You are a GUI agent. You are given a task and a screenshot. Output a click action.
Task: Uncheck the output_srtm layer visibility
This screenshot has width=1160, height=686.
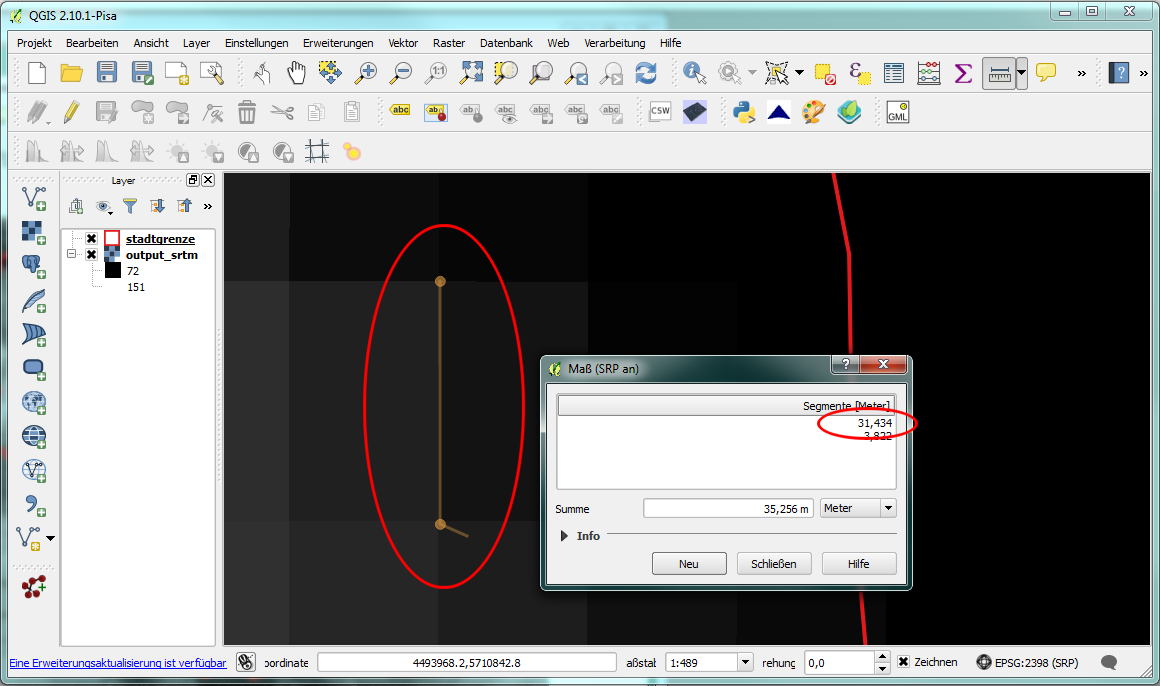[x=91, y=255]
